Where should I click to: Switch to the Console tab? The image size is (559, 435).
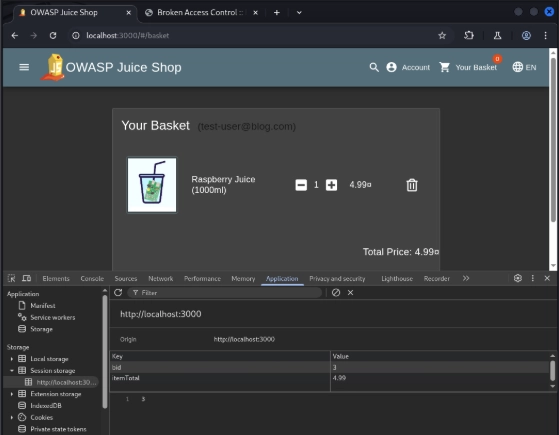point(92,278)
